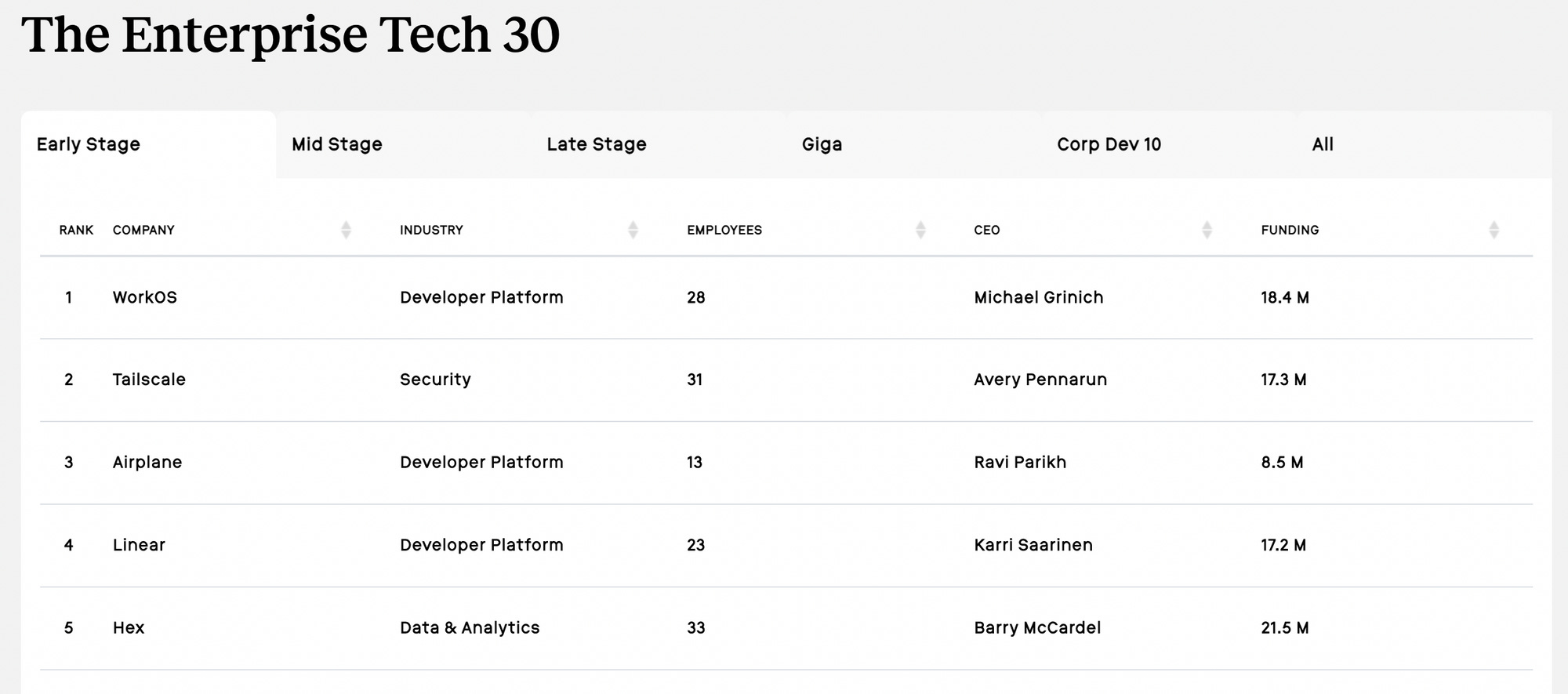
Task: Open the Tailscale company entry
Action: click(149, 380)
